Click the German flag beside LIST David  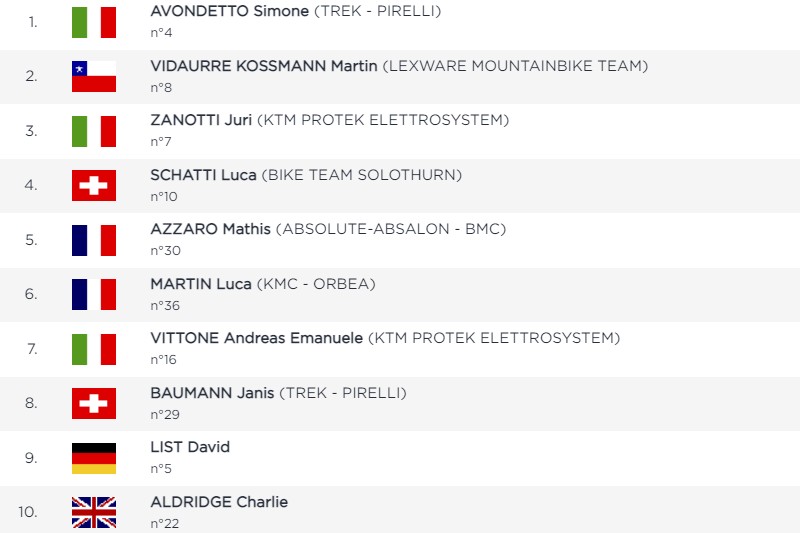(x=94, y=458)
